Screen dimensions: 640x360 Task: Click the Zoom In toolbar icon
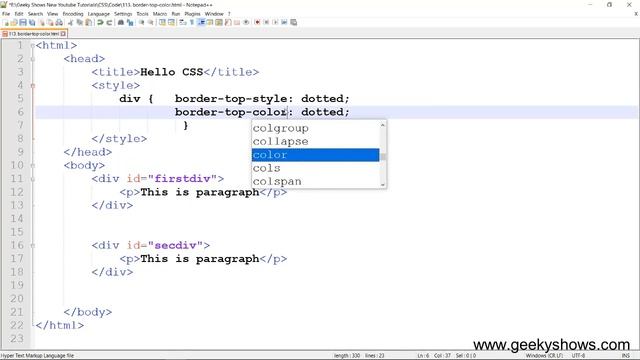141,22
